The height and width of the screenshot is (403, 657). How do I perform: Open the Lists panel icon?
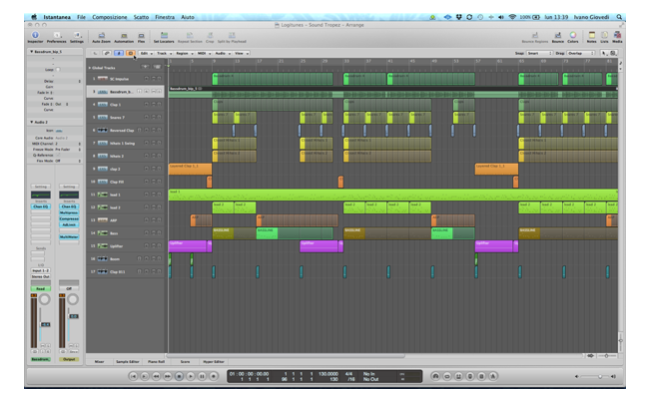click(x=604, y=37)
